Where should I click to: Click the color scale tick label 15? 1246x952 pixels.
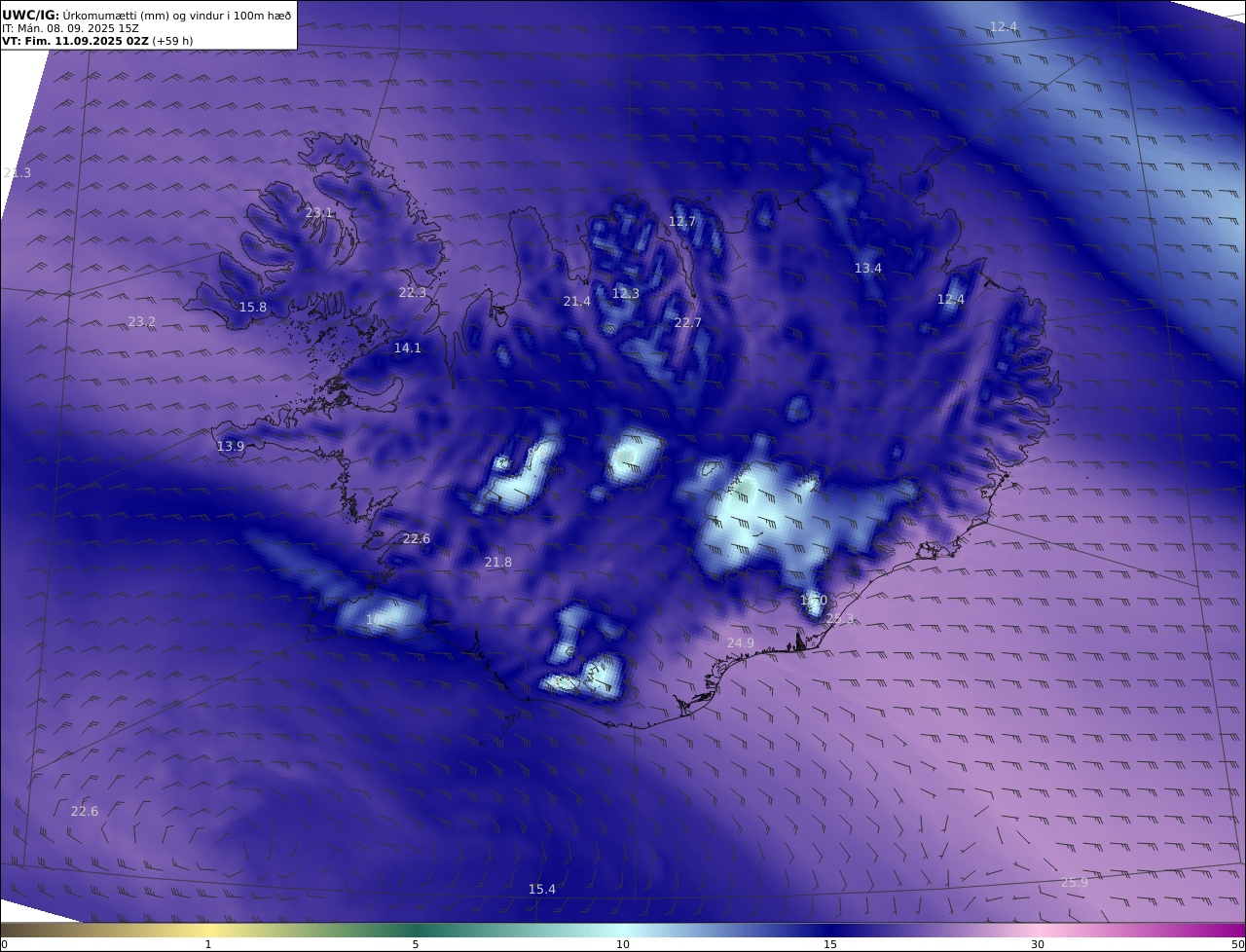pyautogui.click(x=830, y=944)
